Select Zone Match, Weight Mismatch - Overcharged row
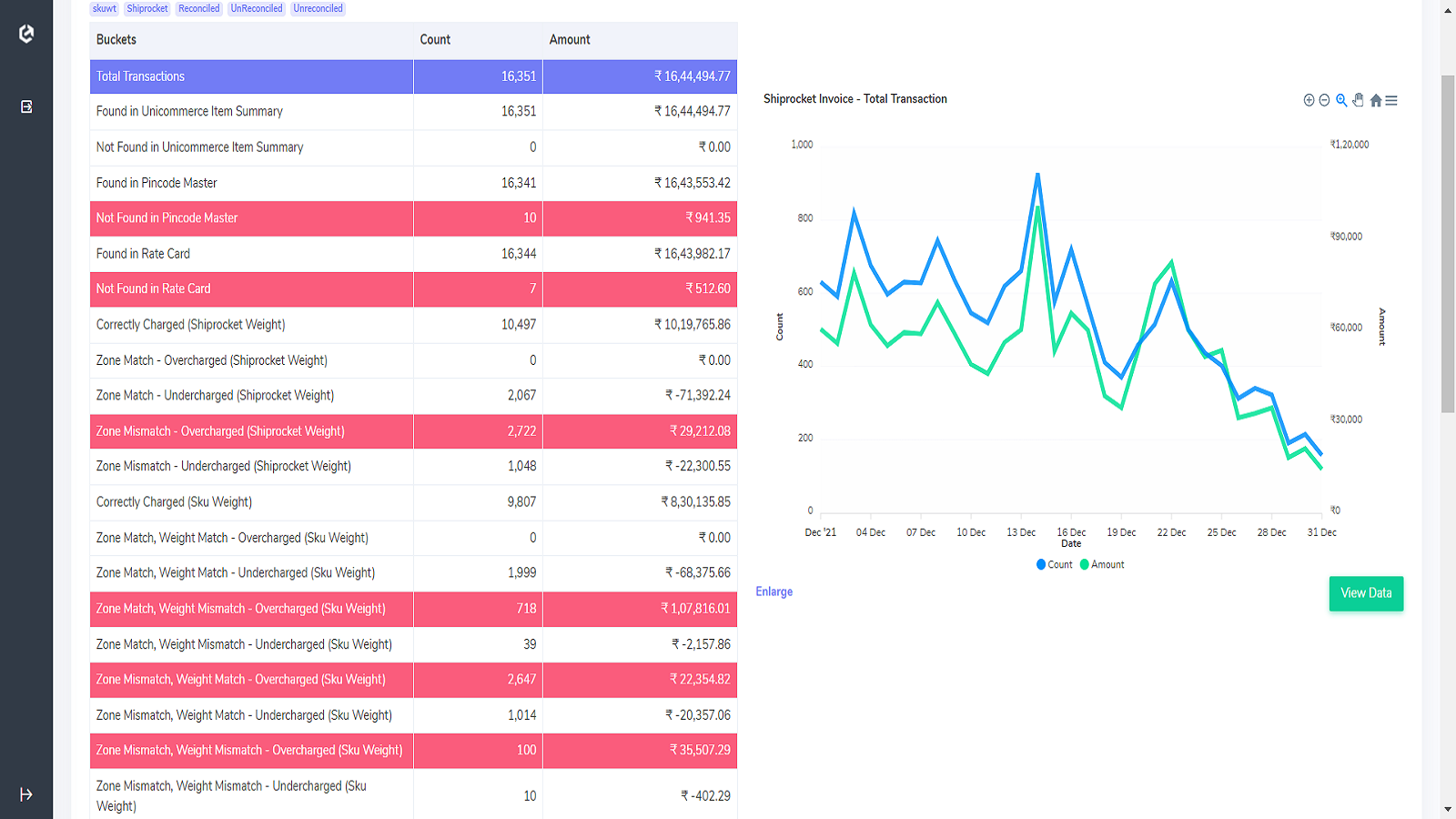Screen dimensions: 1456x819 tap(413, 609)
